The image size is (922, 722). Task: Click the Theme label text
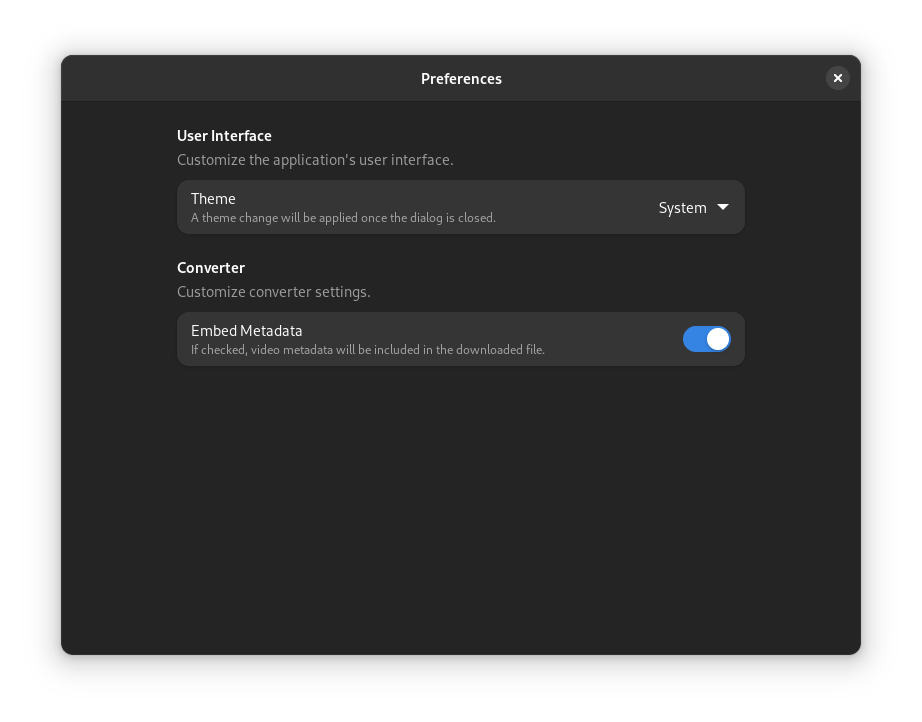(x=213, y=198)
